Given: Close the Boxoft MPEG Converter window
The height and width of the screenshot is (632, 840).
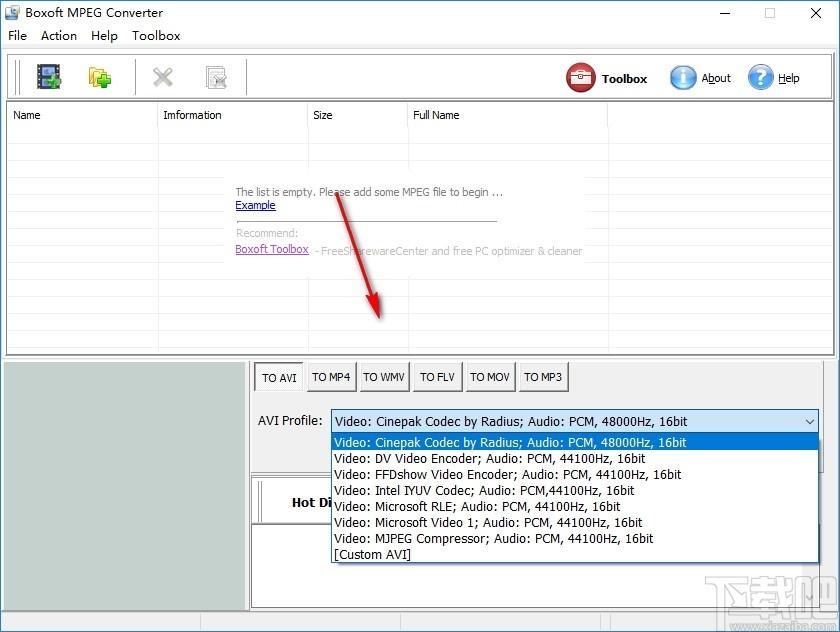Looking at the screenshot, I should 815,13.
